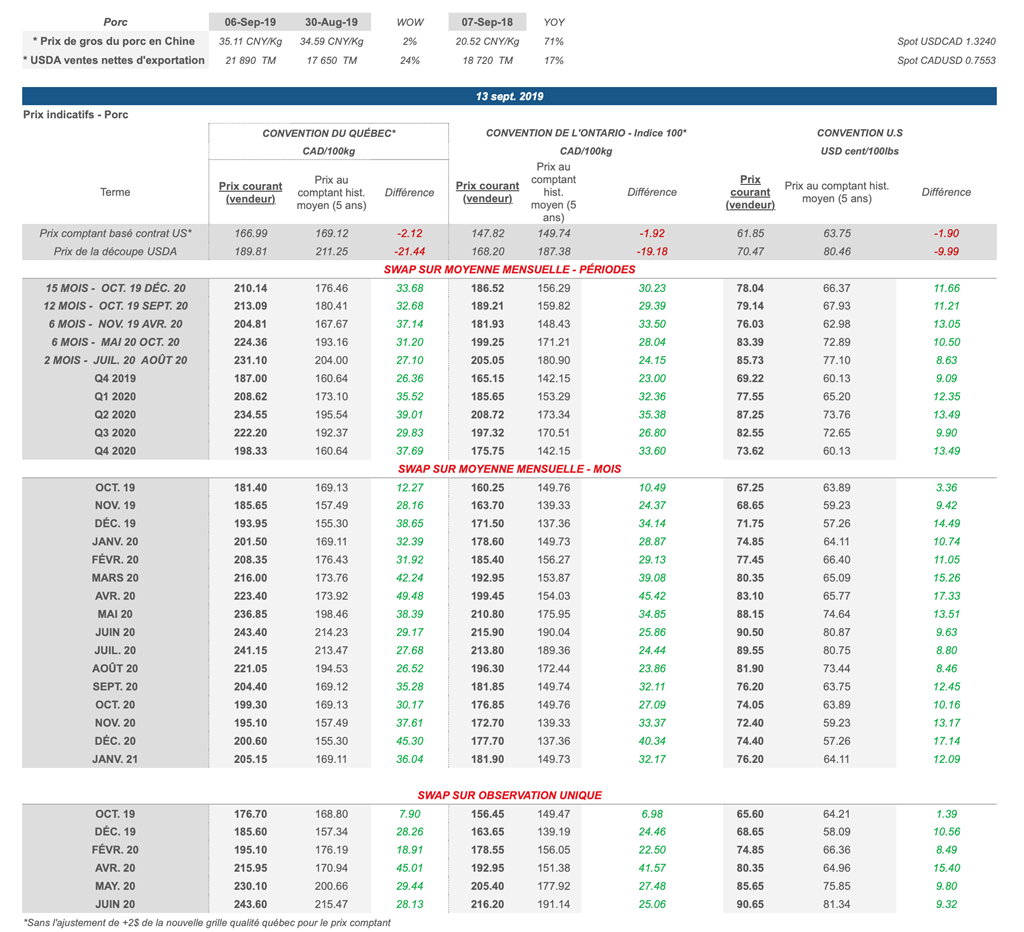Select the CONVENTION DU QUÉBEC* column heading

tap(329, 133)
